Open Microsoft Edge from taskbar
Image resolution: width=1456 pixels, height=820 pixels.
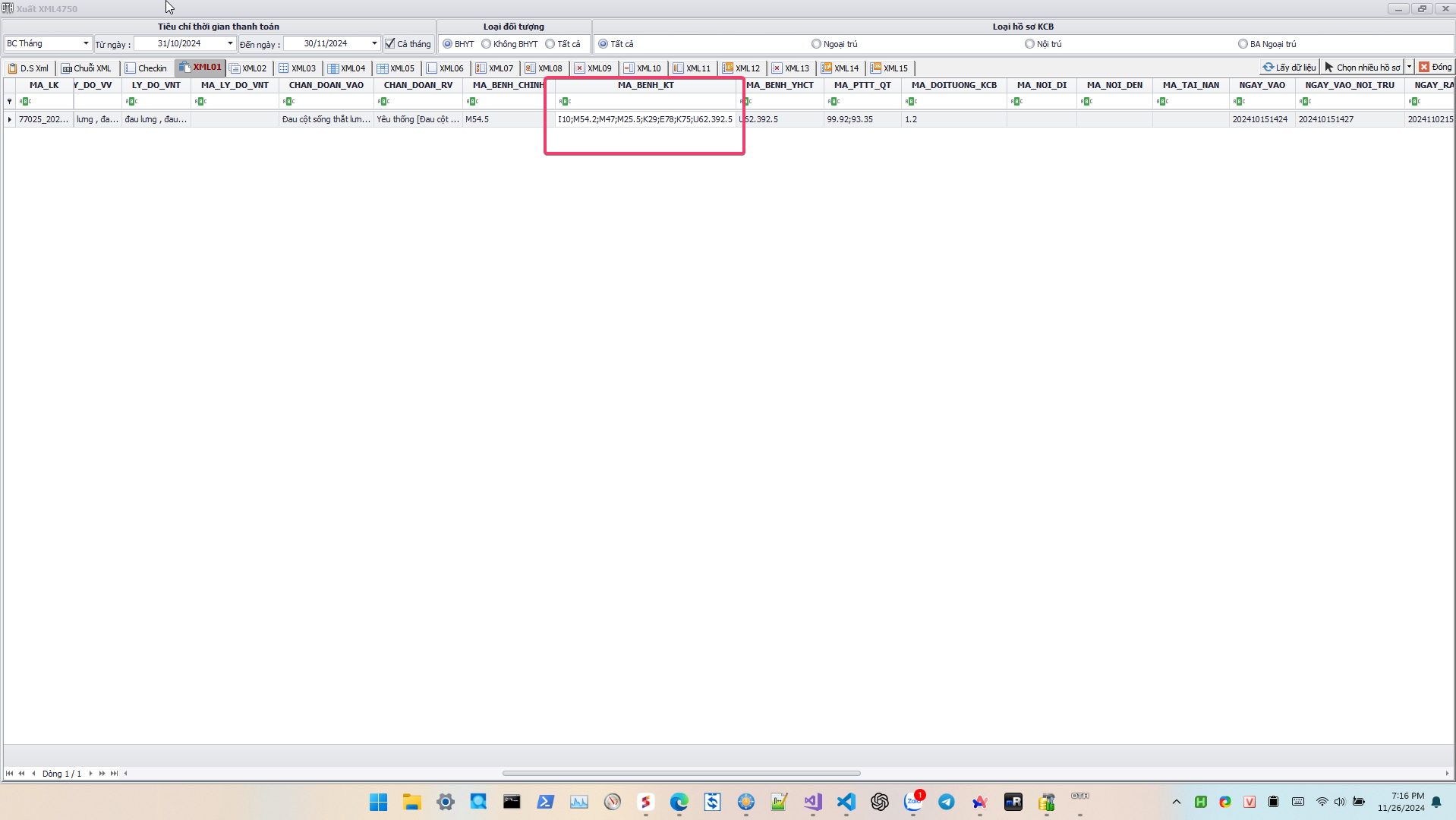click(x=679, y=802)
